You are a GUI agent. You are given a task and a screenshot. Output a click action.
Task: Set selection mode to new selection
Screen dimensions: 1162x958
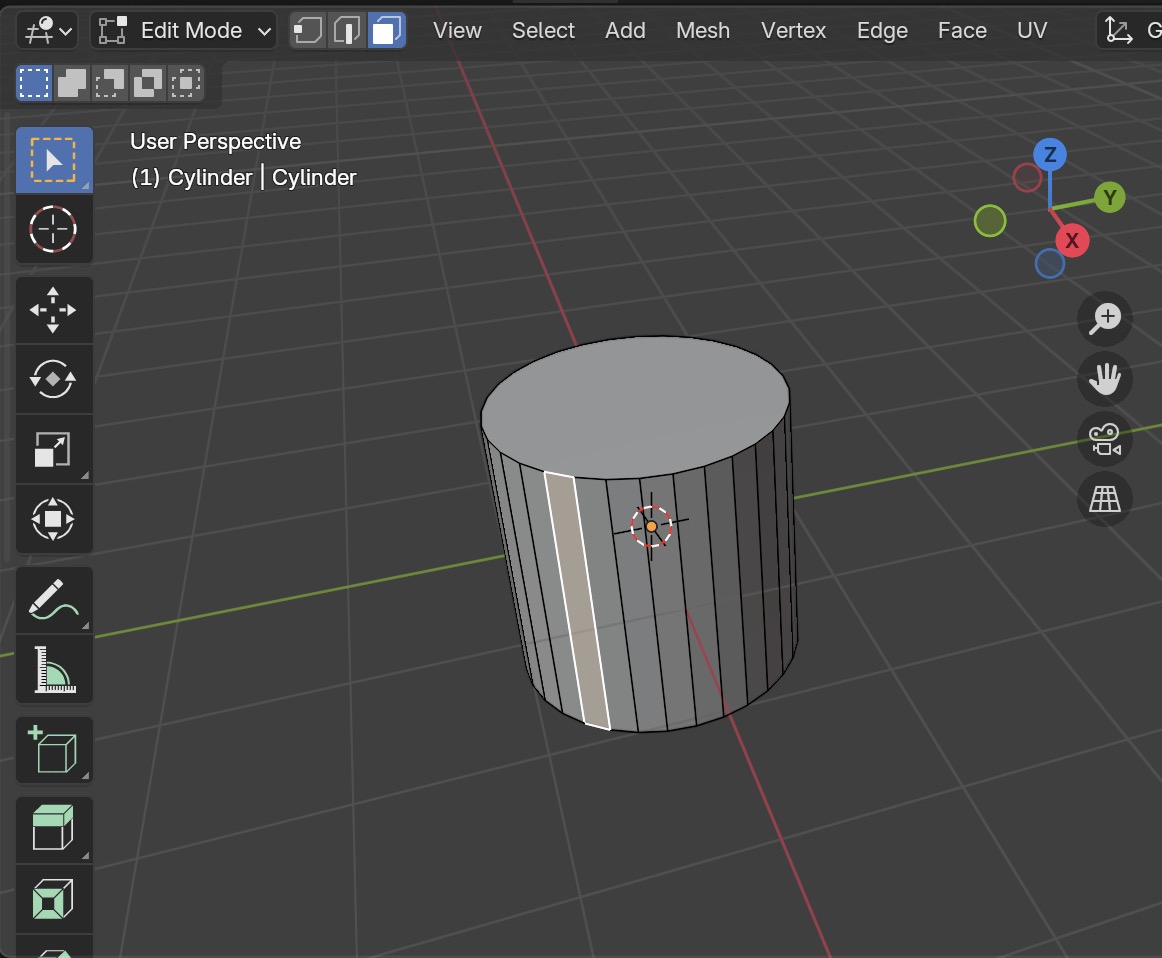click(x=34, y=82)
